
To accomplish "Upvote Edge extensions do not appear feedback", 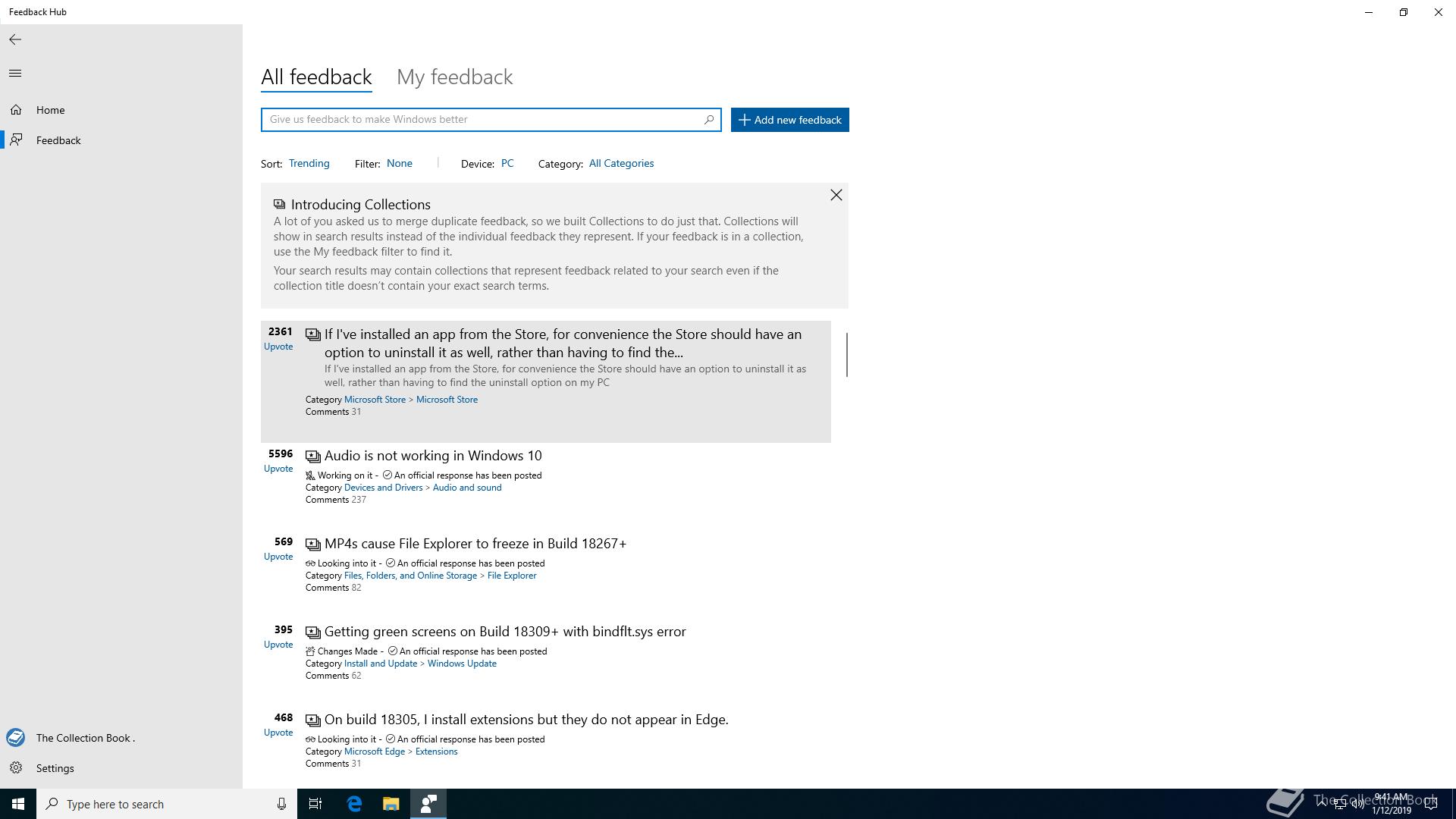I will [x=278, y=733].
